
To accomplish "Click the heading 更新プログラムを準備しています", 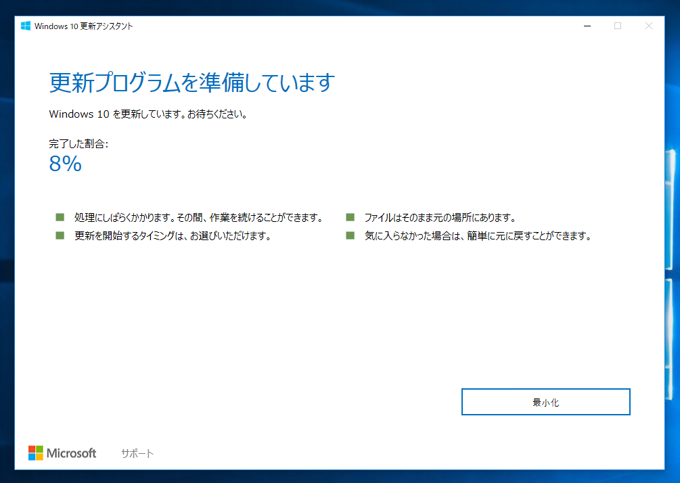I will click(x=192, y=82).
